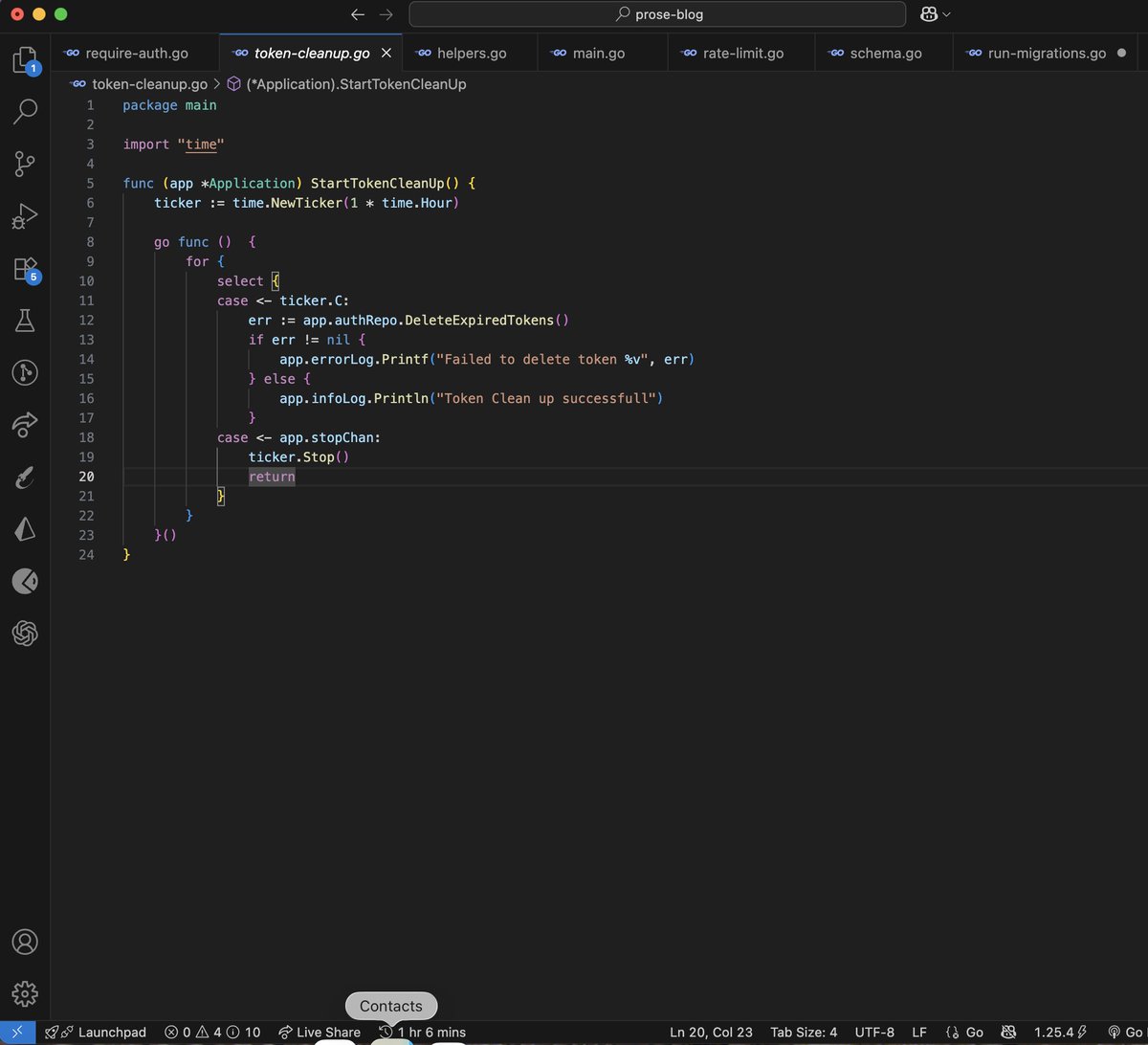
Task: Click the underlined "time" import string
Action: (x=201, y=145)
